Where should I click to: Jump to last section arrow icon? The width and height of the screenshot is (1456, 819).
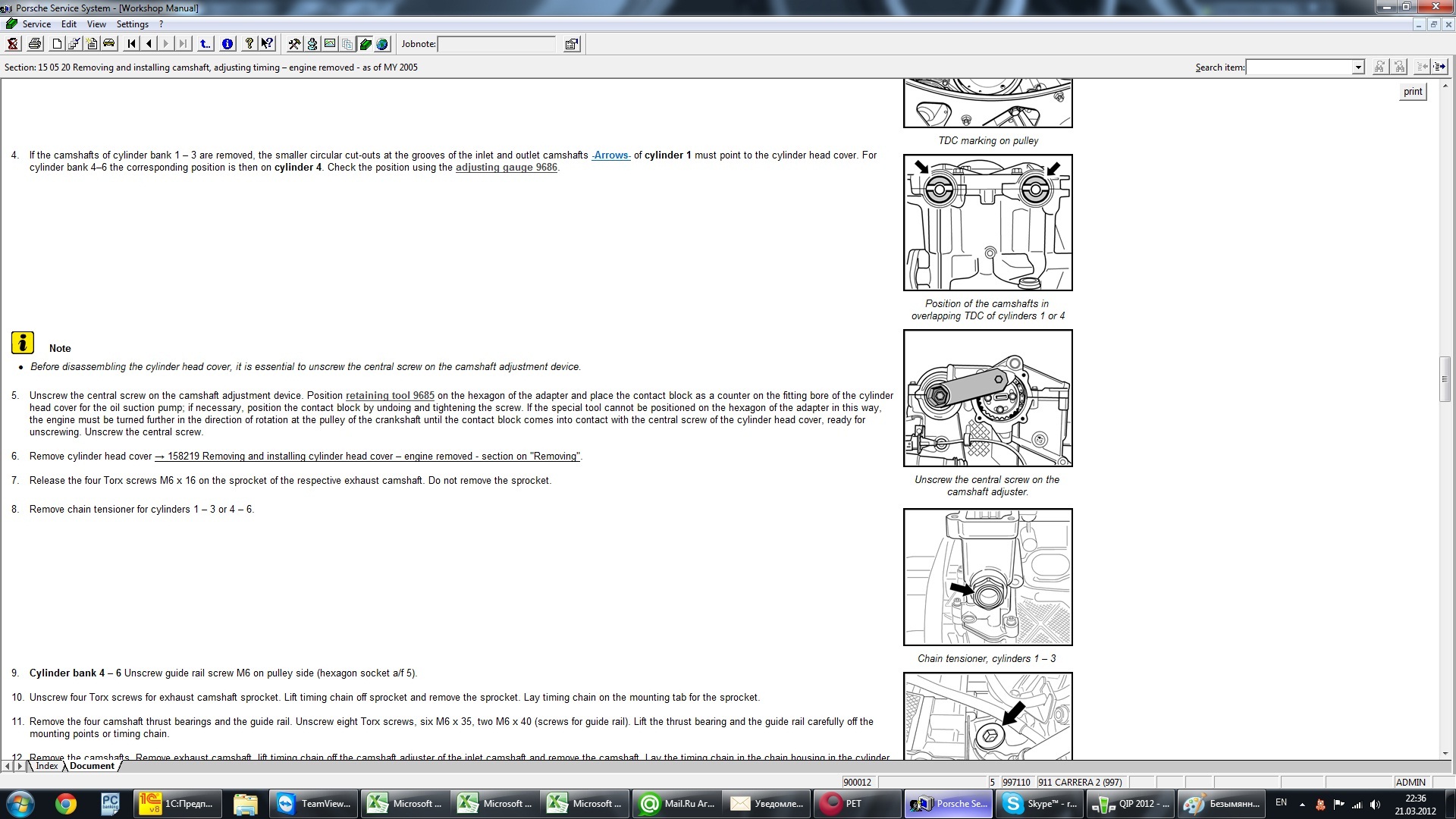pos(183,44)
